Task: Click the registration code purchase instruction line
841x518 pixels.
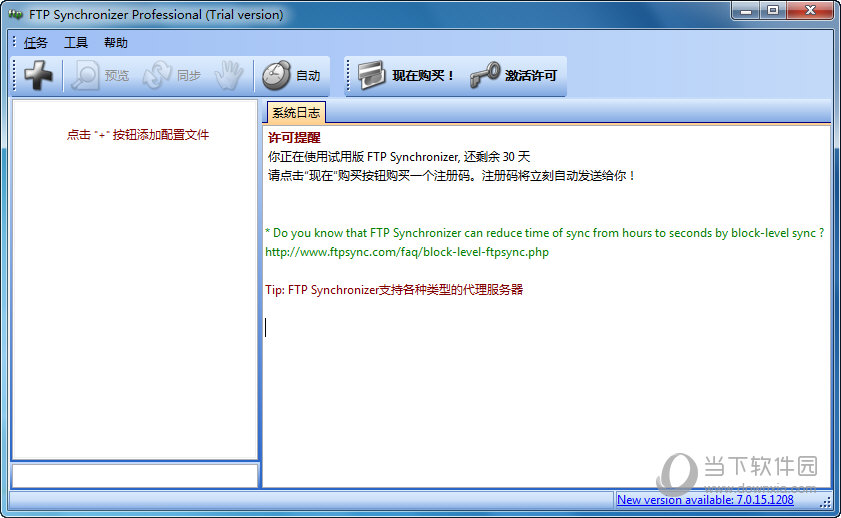Action: click(452, 176)
